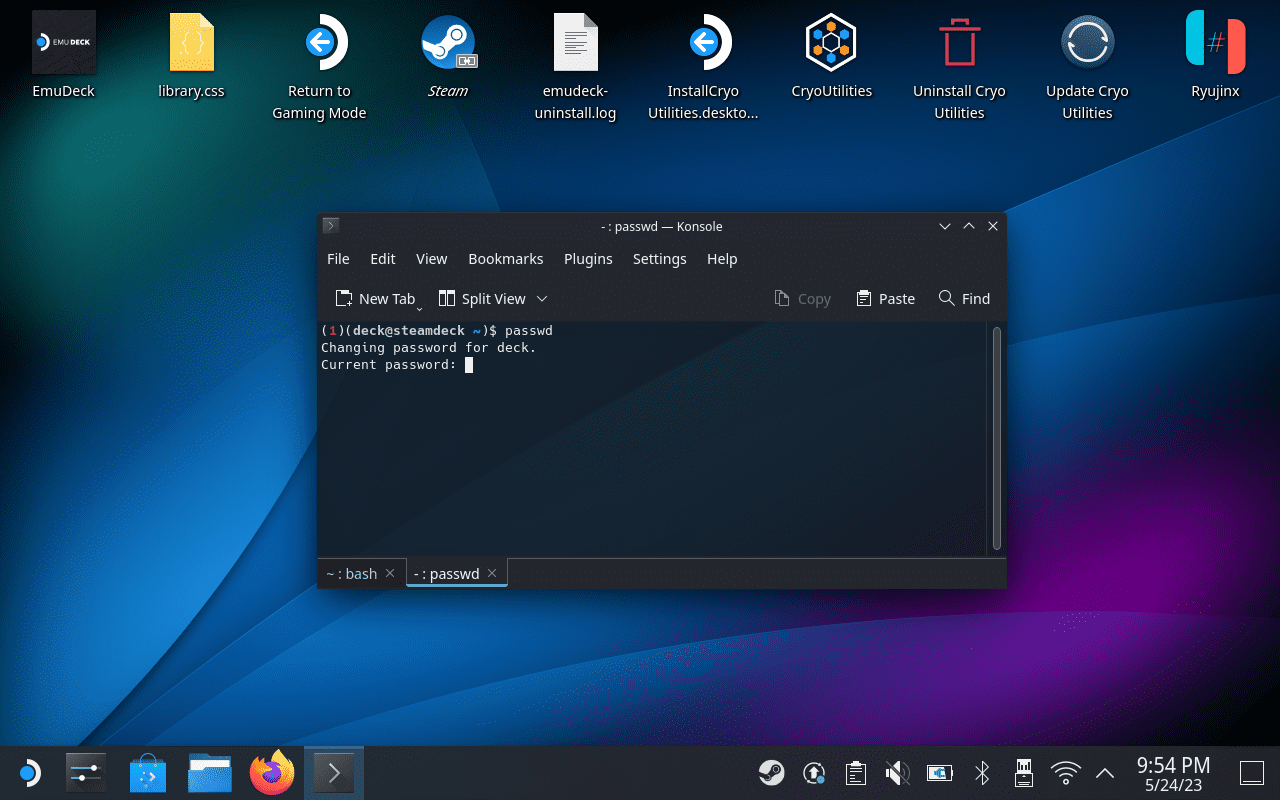Open the Wi-Fi networks tray icon
1280x800 pixels.
1066,773
